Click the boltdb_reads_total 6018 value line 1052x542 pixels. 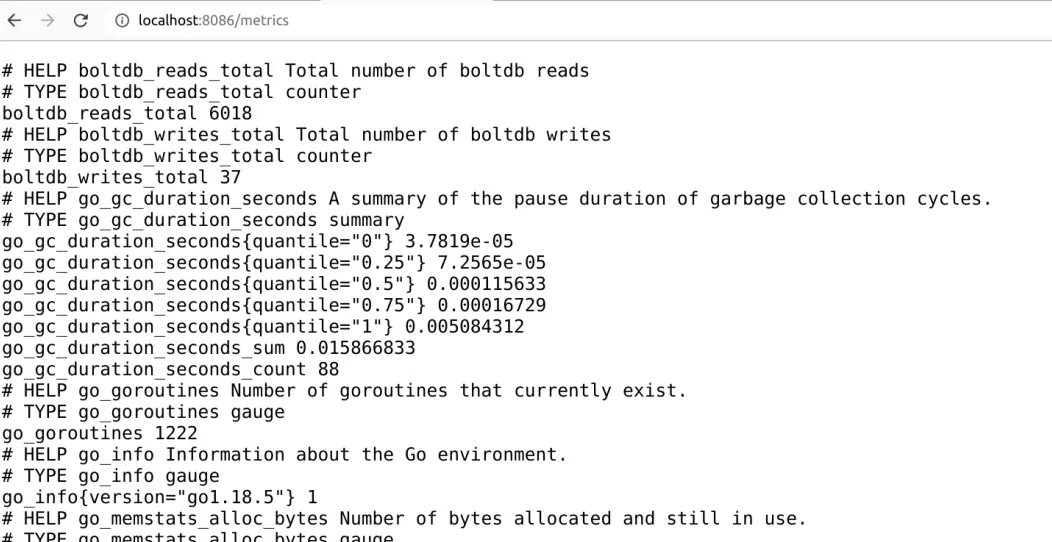coord(127,113)
